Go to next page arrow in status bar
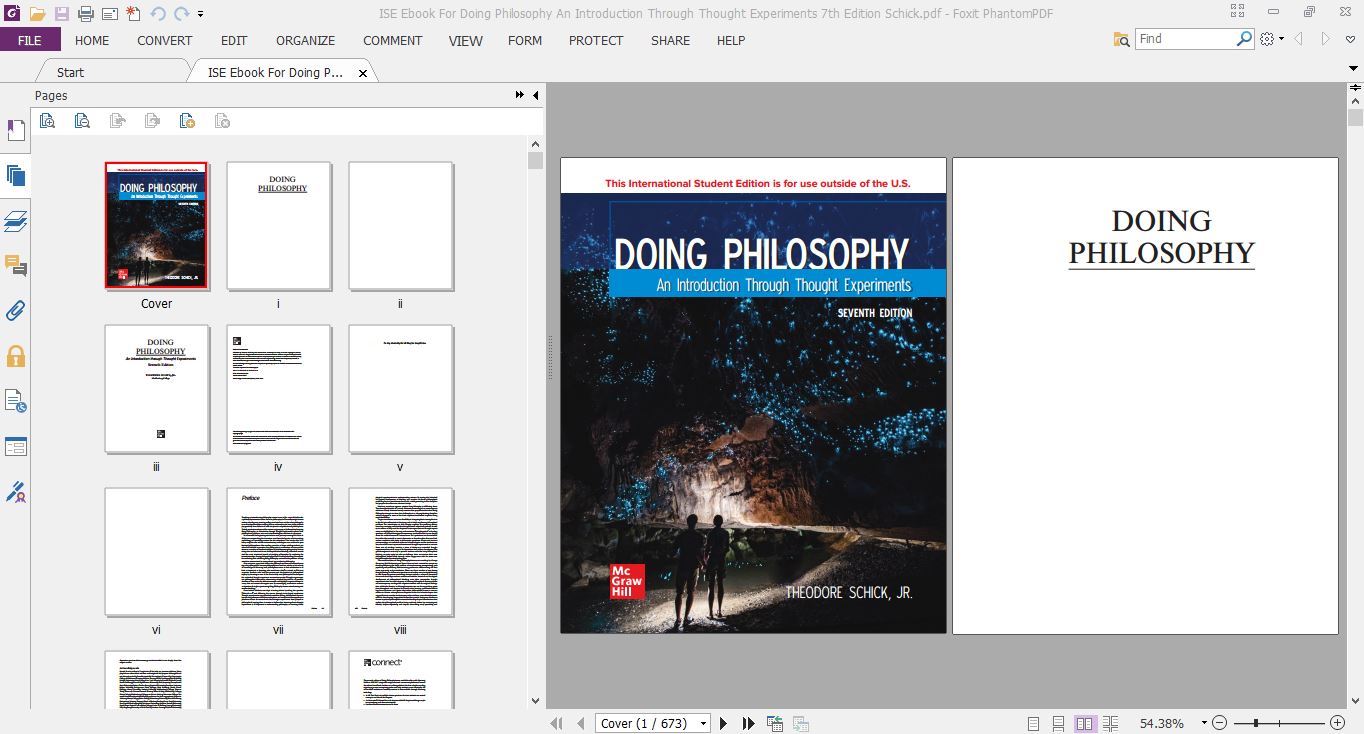The height and width of the screenshot is (734, 1364). point(724,723)
